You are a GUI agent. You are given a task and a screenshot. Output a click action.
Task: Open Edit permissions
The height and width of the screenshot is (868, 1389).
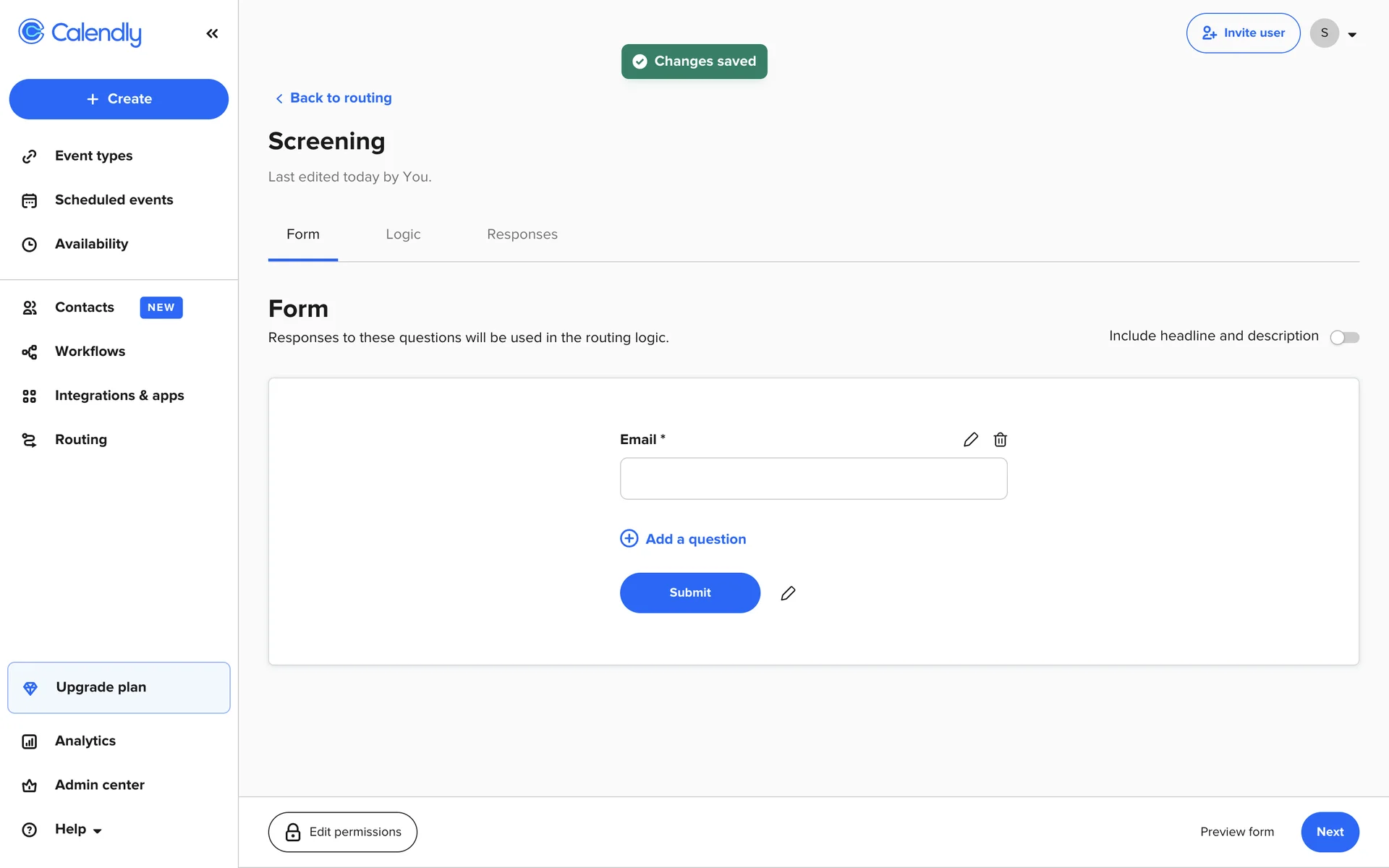342,832
